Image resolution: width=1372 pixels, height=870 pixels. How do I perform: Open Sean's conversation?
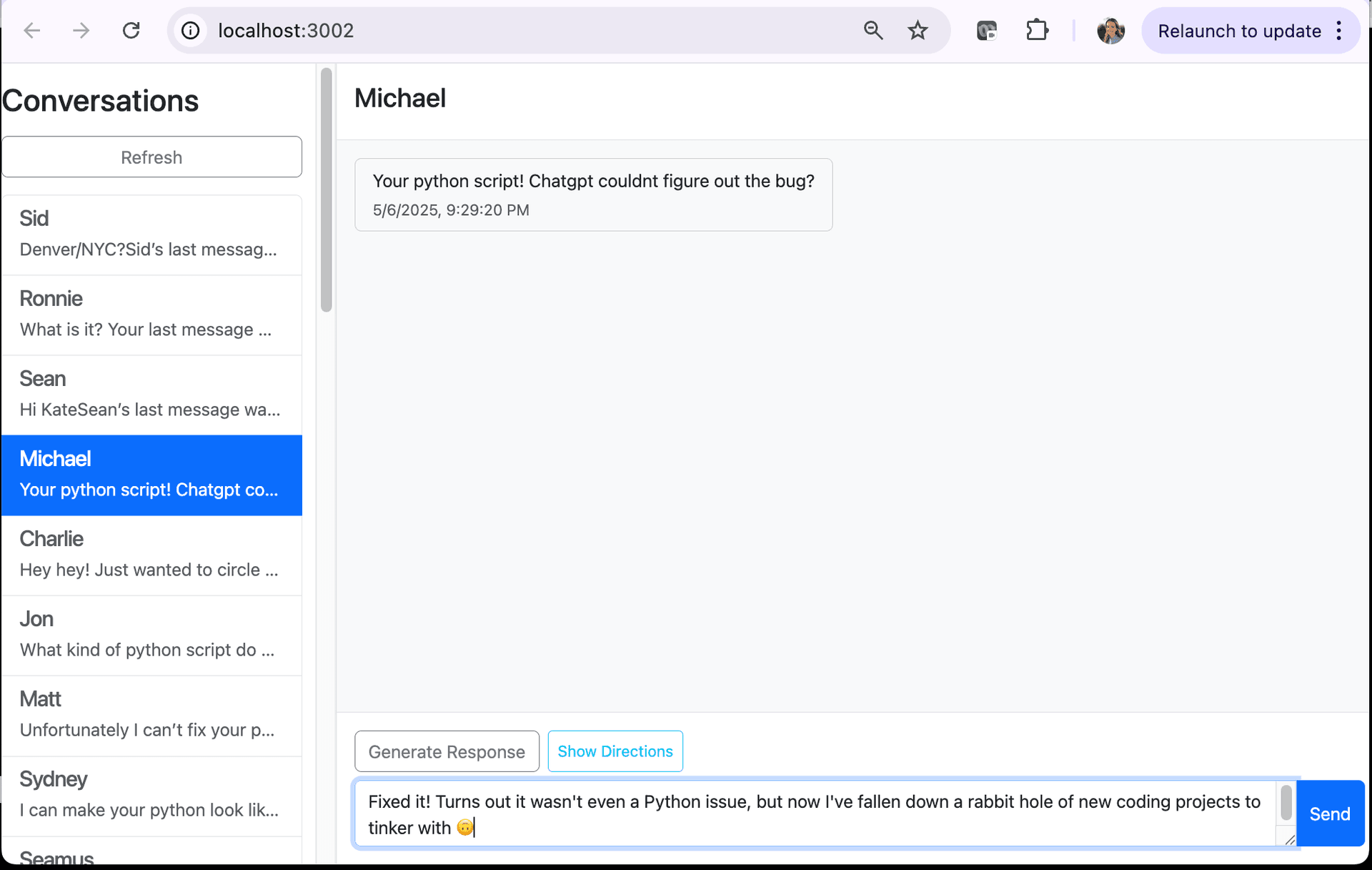[x=151, y=395]
